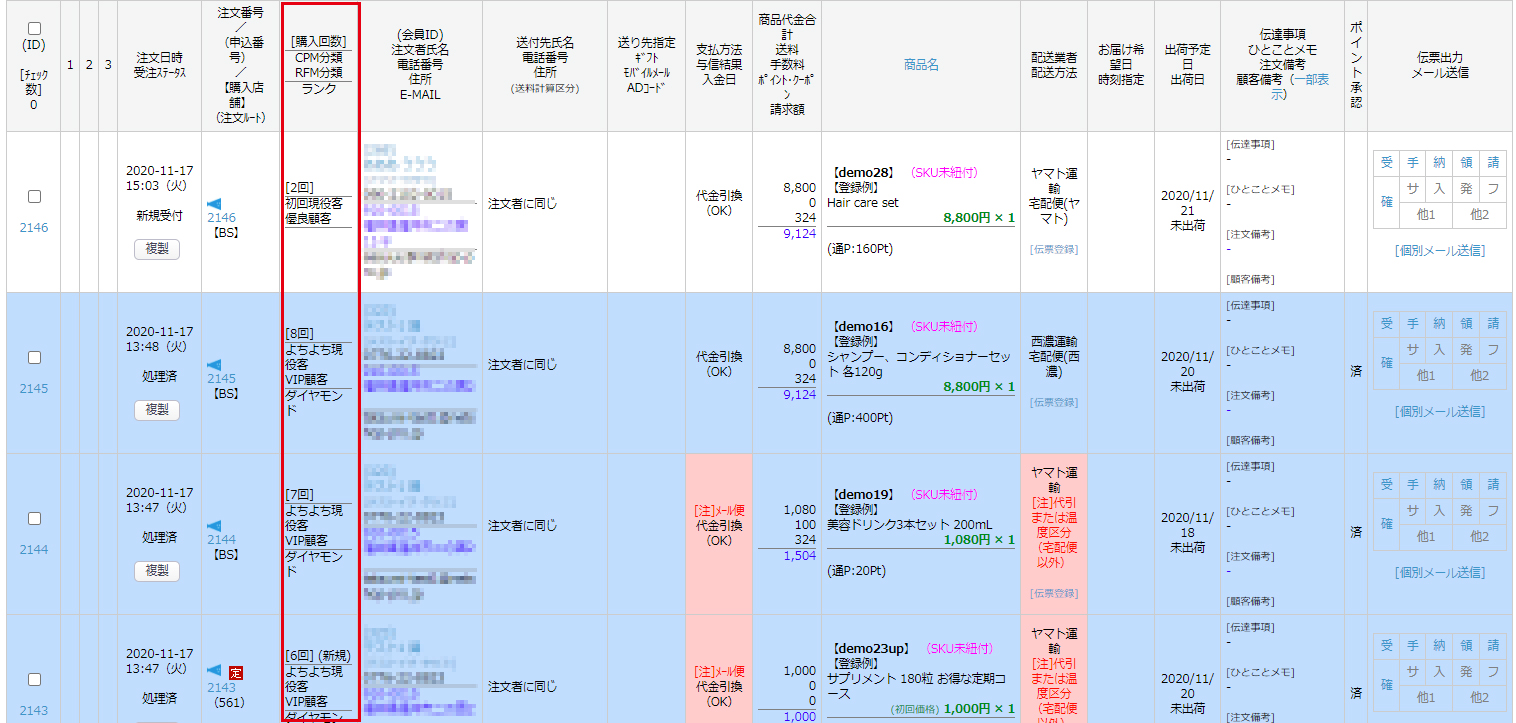Image resolution: width=1516 pixels, height=723 pixels.
Task: Click the blue arrow icon beside order 2144
Action: [214, 525]
